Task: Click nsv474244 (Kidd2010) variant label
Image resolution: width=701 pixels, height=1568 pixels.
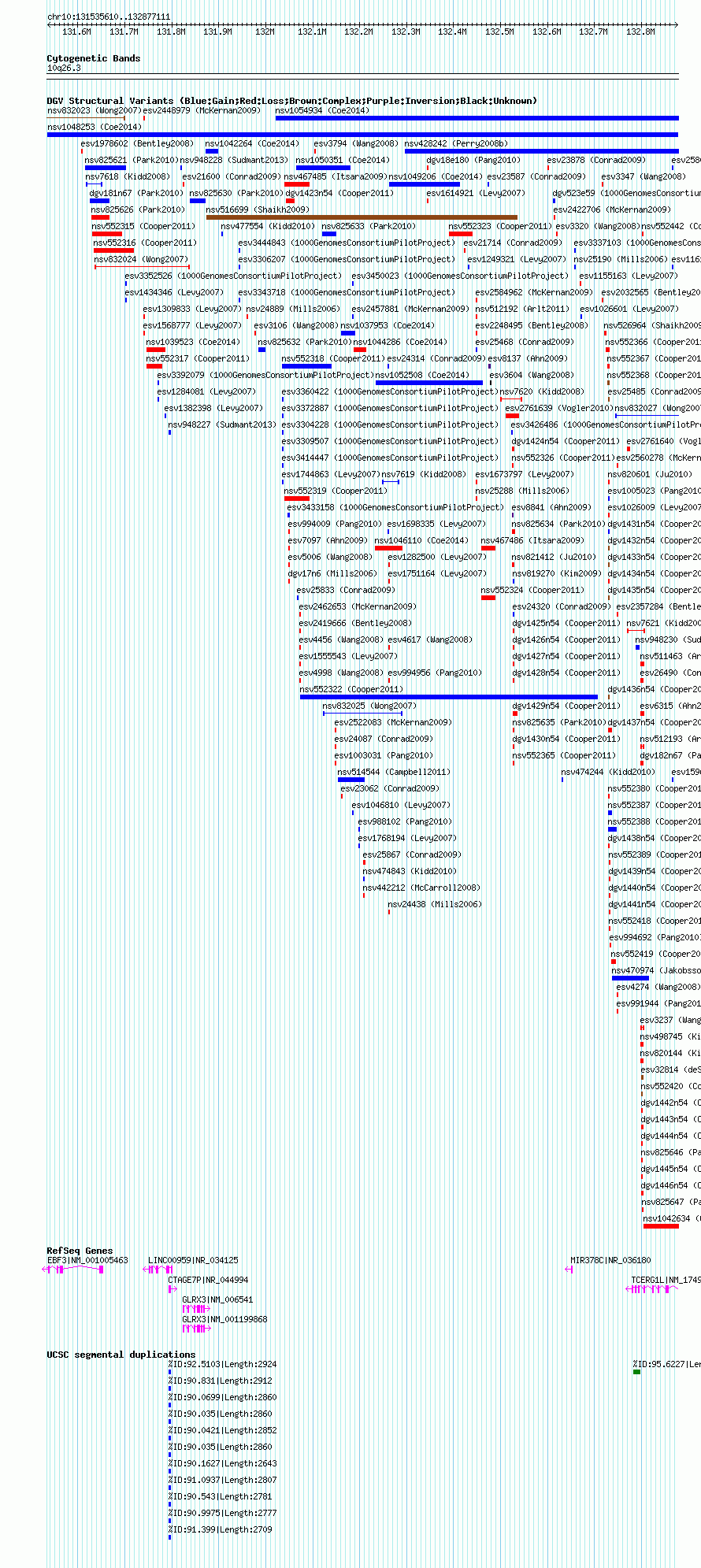Action: tap(608, 772)
